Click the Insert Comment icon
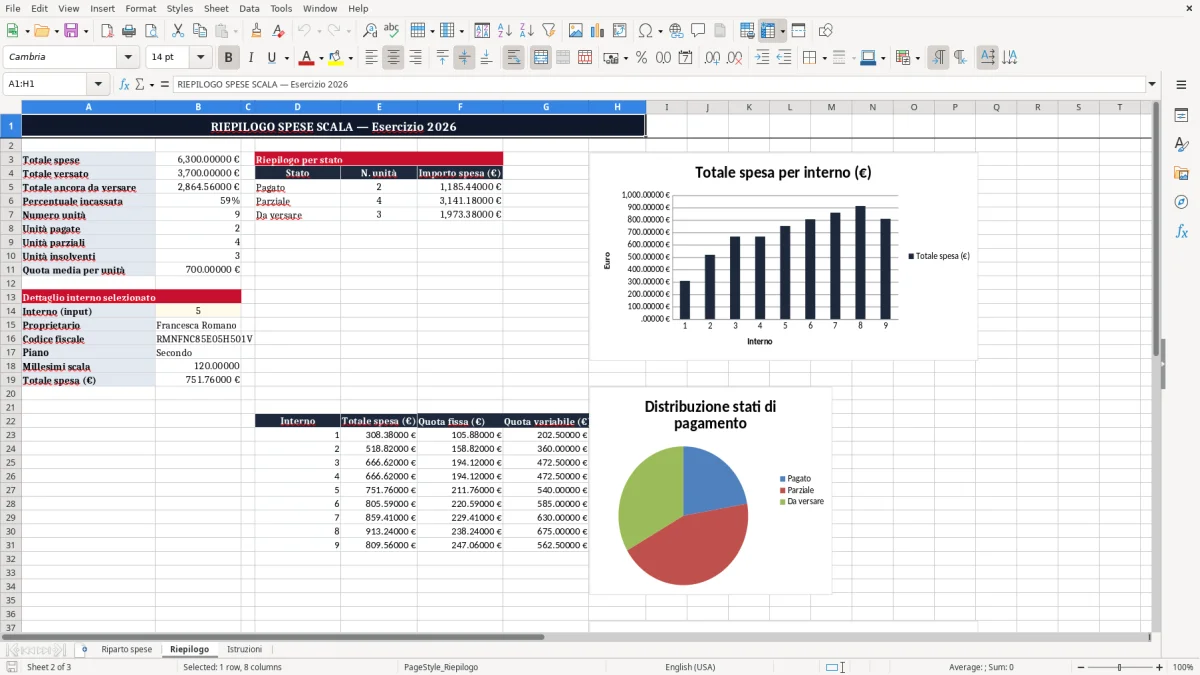This screenshot has height=675, width=1200. [x=698, y=31]
